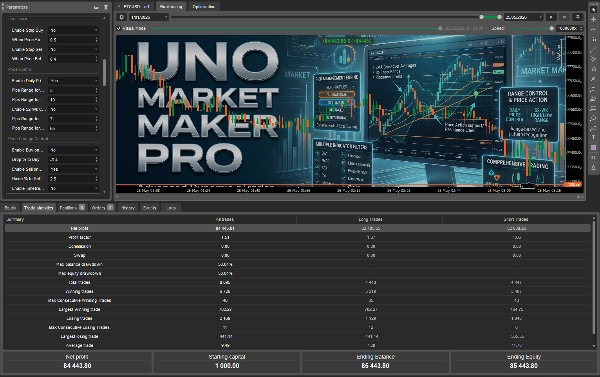Click the Starting capital 1 000.00 box
The height and width of the screenshot is (377, 600).
coord(227,362)
